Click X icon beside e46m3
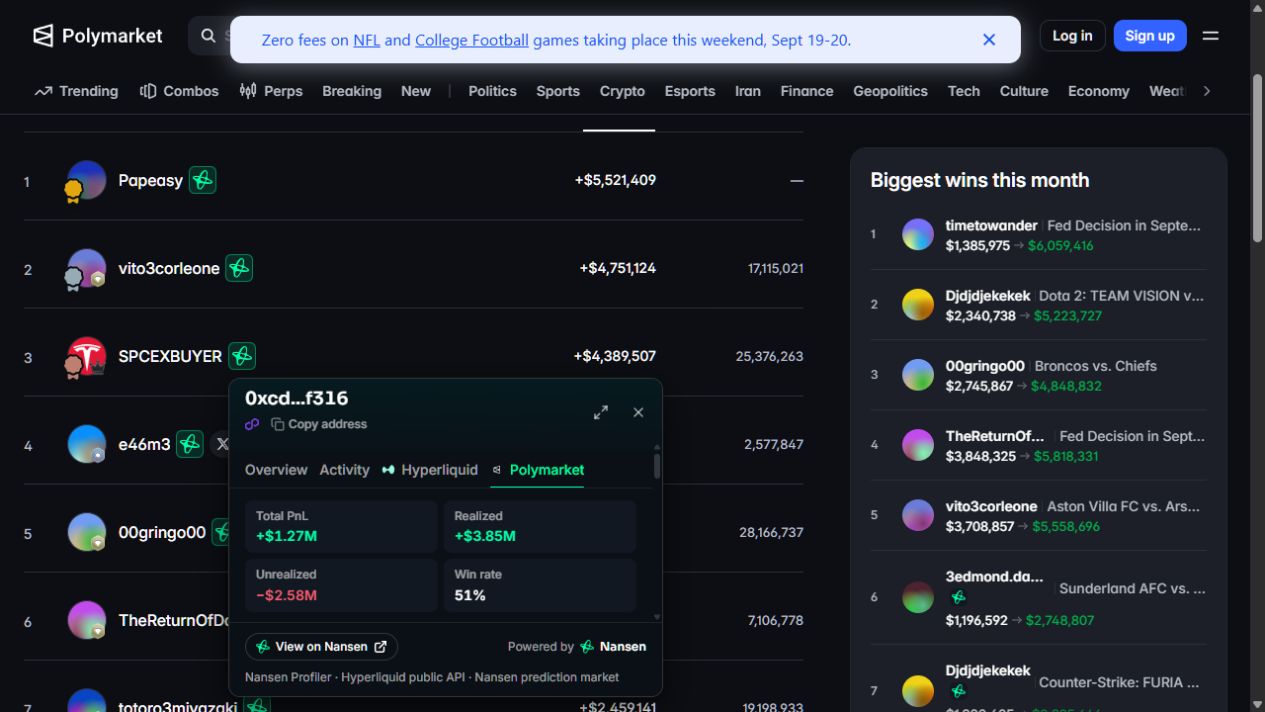The height and width of the screenshot is (712, 1265). (x=222, y=444)
